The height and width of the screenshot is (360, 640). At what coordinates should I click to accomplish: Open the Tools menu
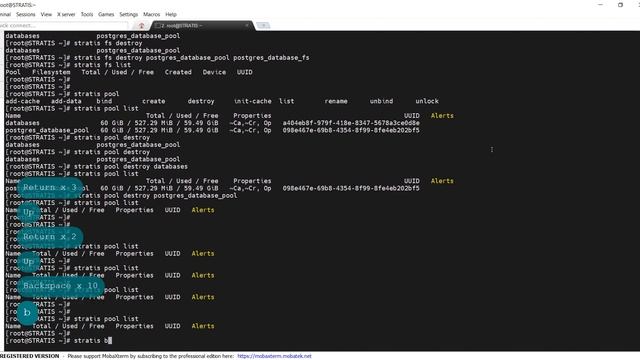point(87,14)
